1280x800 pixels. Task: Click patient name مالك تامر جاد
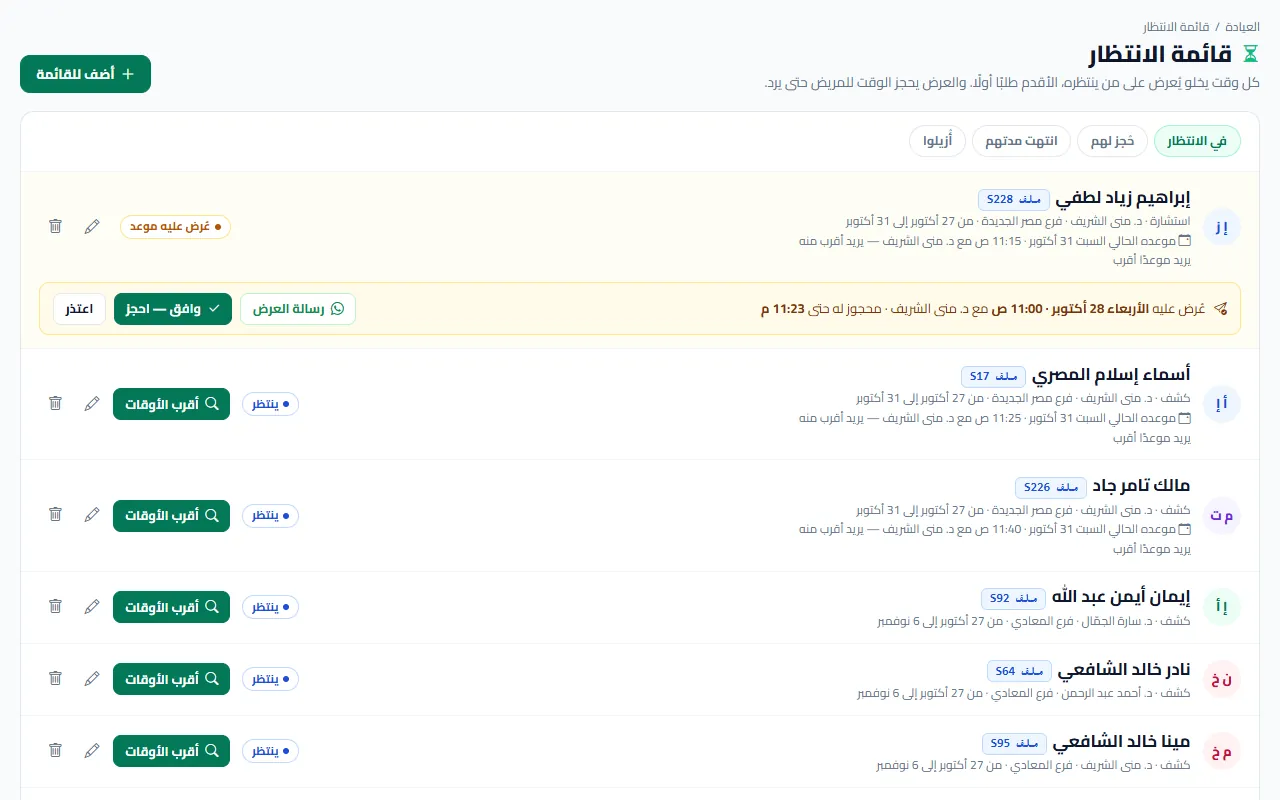point(1142,487)
